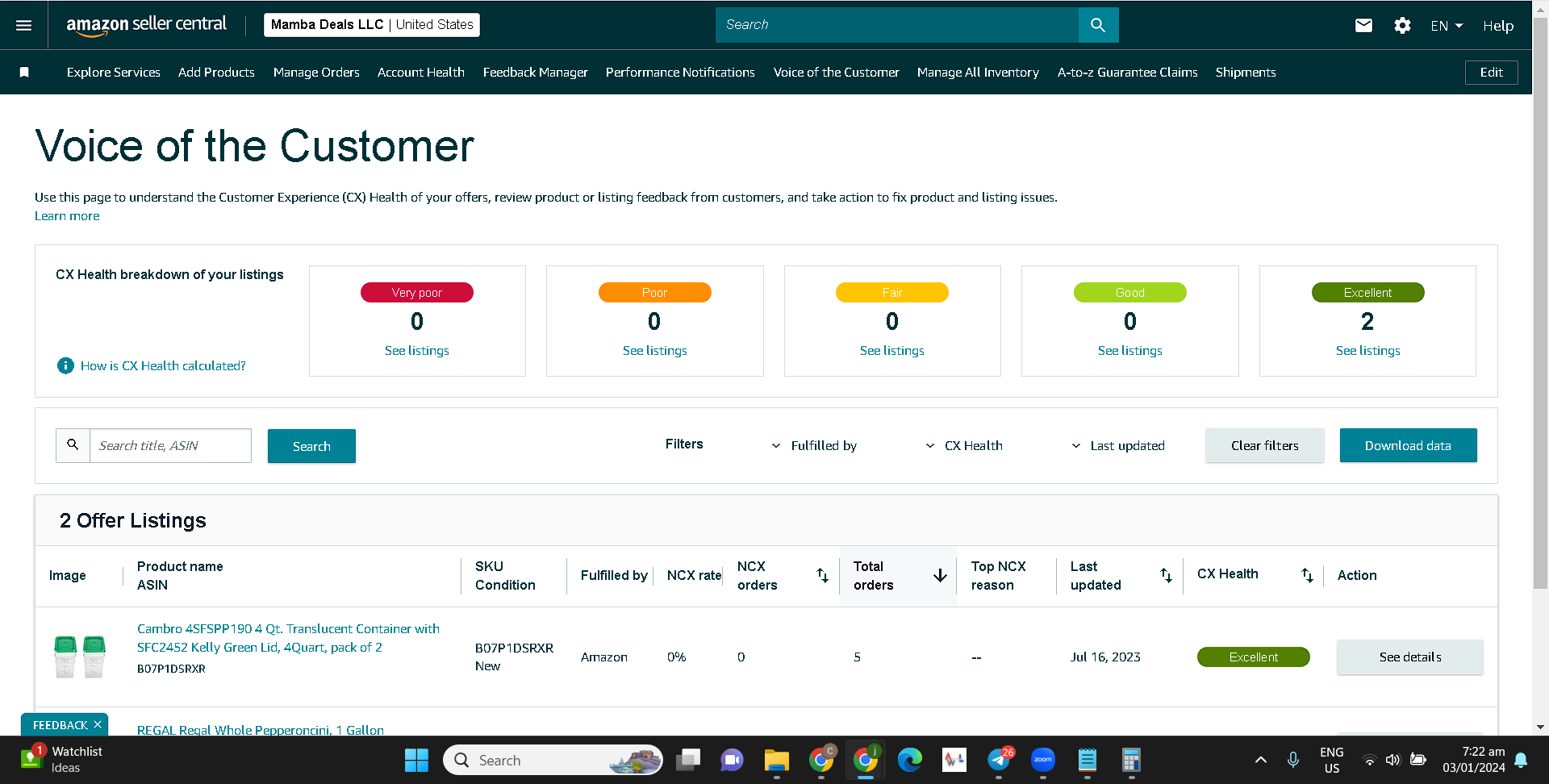1549x784 pixels.
Task: Click the teal Search button beside the ASIN field
Action: [311, 446]
